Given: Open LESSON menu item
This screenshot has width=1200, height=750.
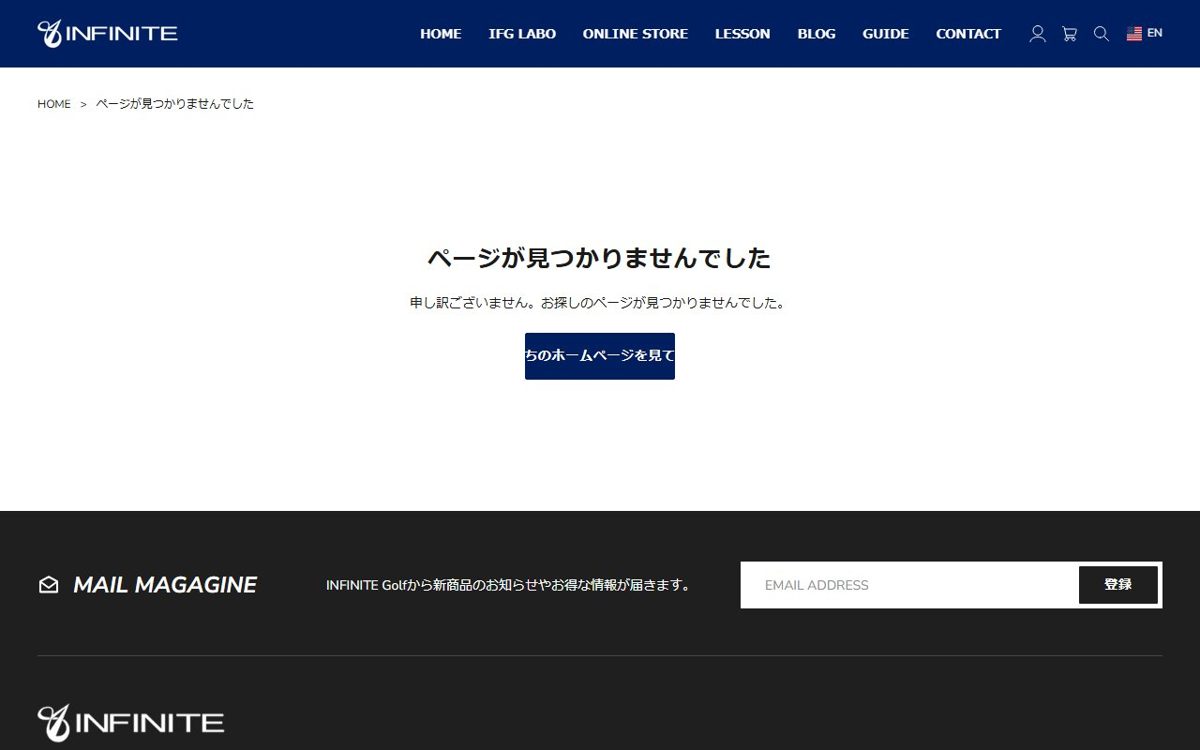Looking at the screenshot, I should [742, 34].
